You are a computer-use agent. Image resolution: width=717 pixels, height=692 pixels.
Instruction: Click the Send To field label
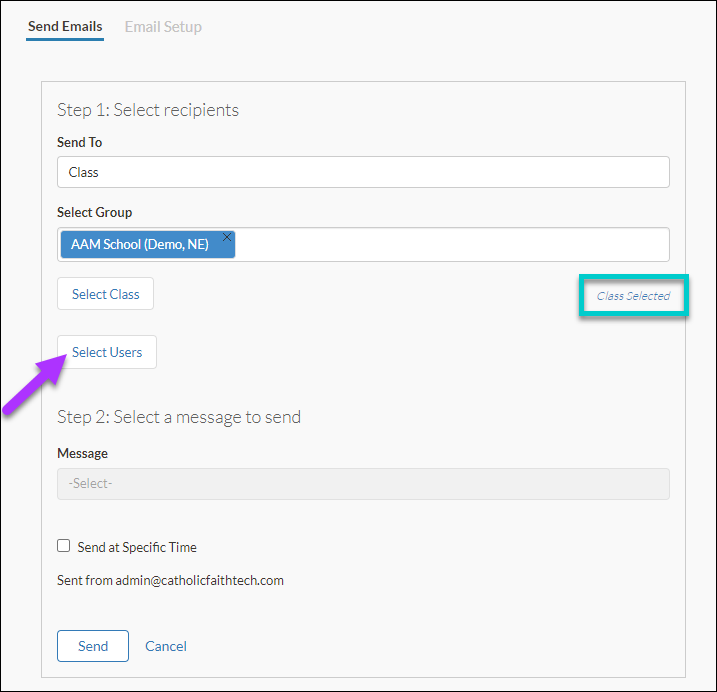click(x=79, y=142)
